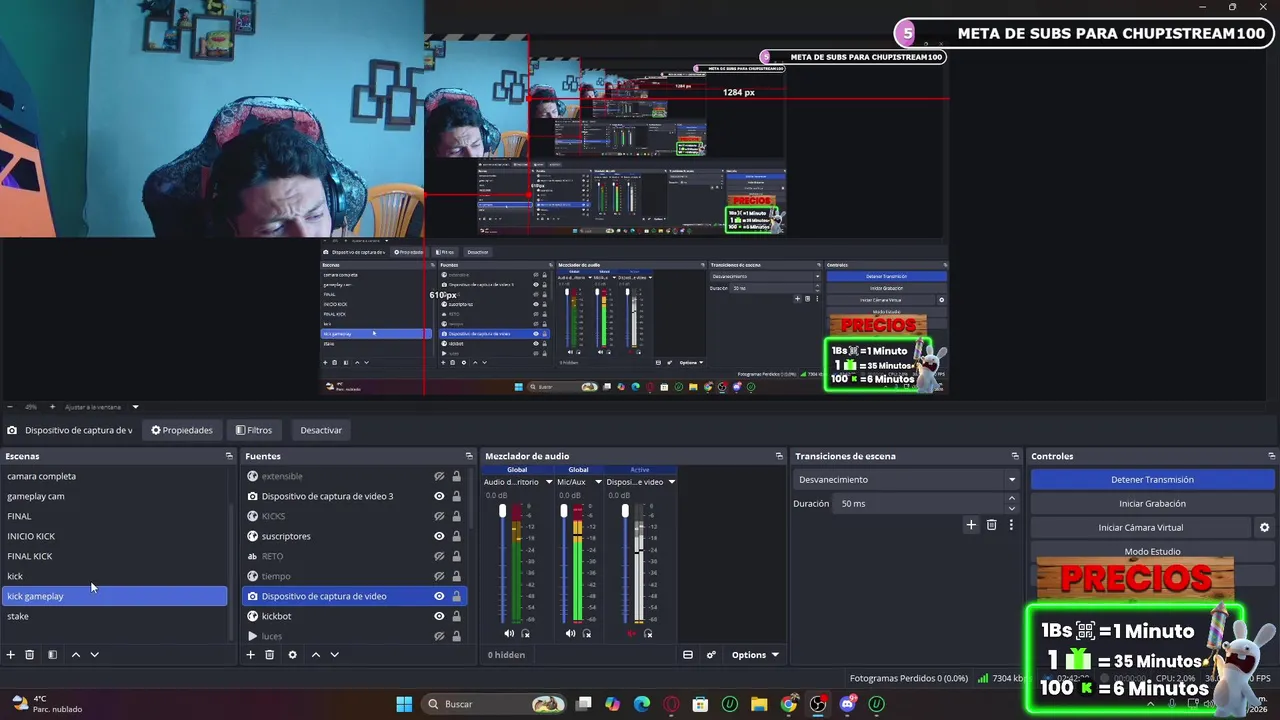1280x720 pixels.
Task: Select the INICIO KICK scene
Action: coord(114,536)
